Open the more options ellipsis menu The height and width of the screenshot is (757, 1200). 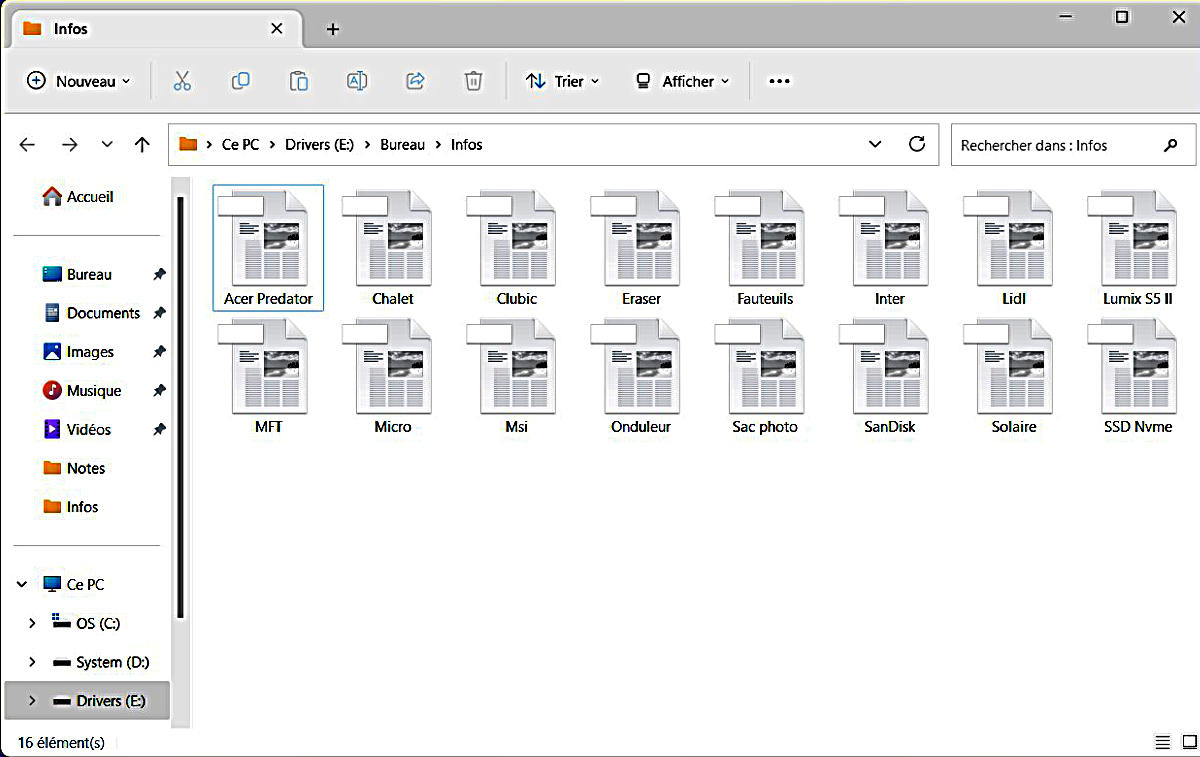tap(779, 81)
